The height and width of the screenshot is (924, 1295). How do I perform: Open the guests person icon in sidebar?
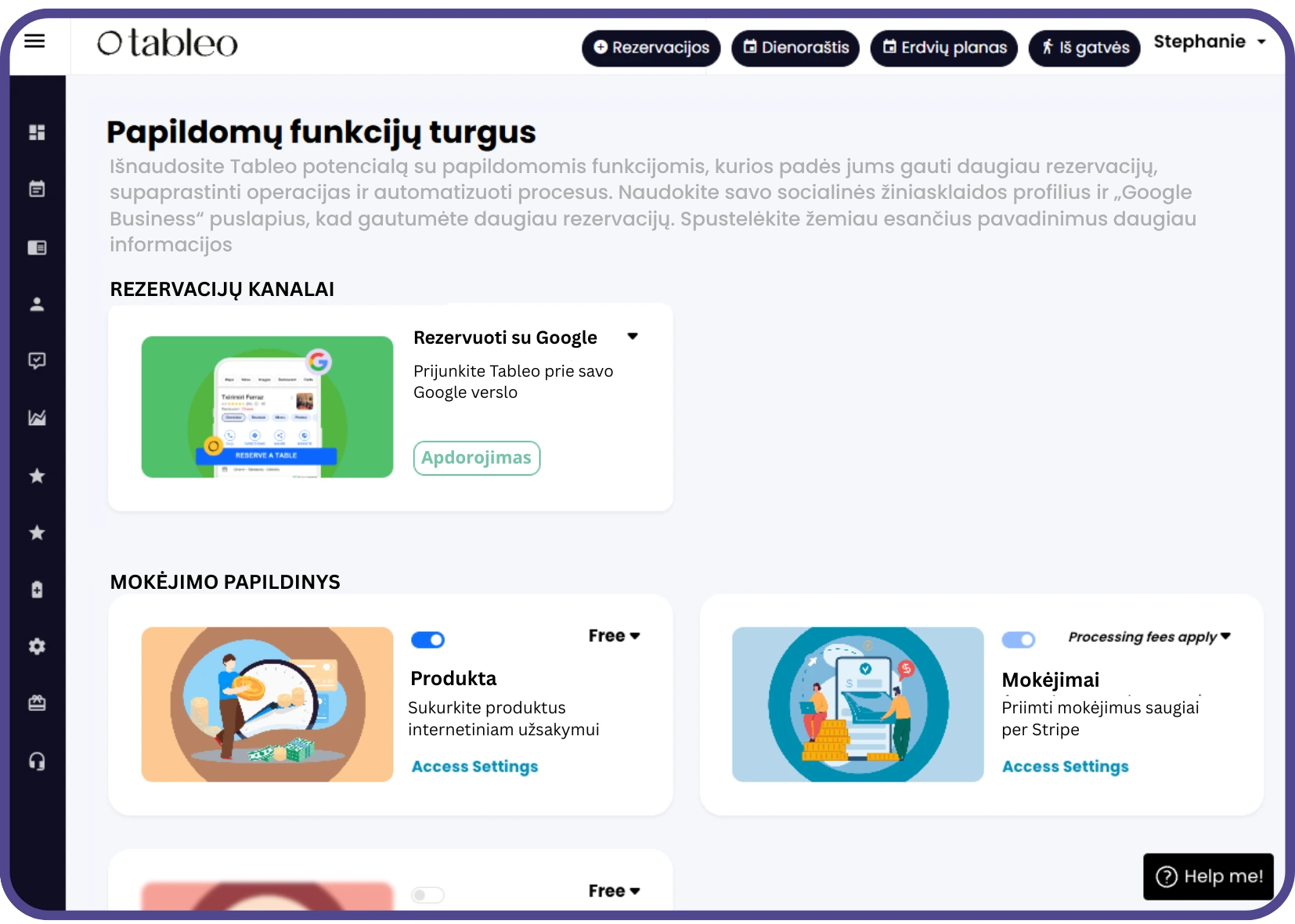(37, 304)
